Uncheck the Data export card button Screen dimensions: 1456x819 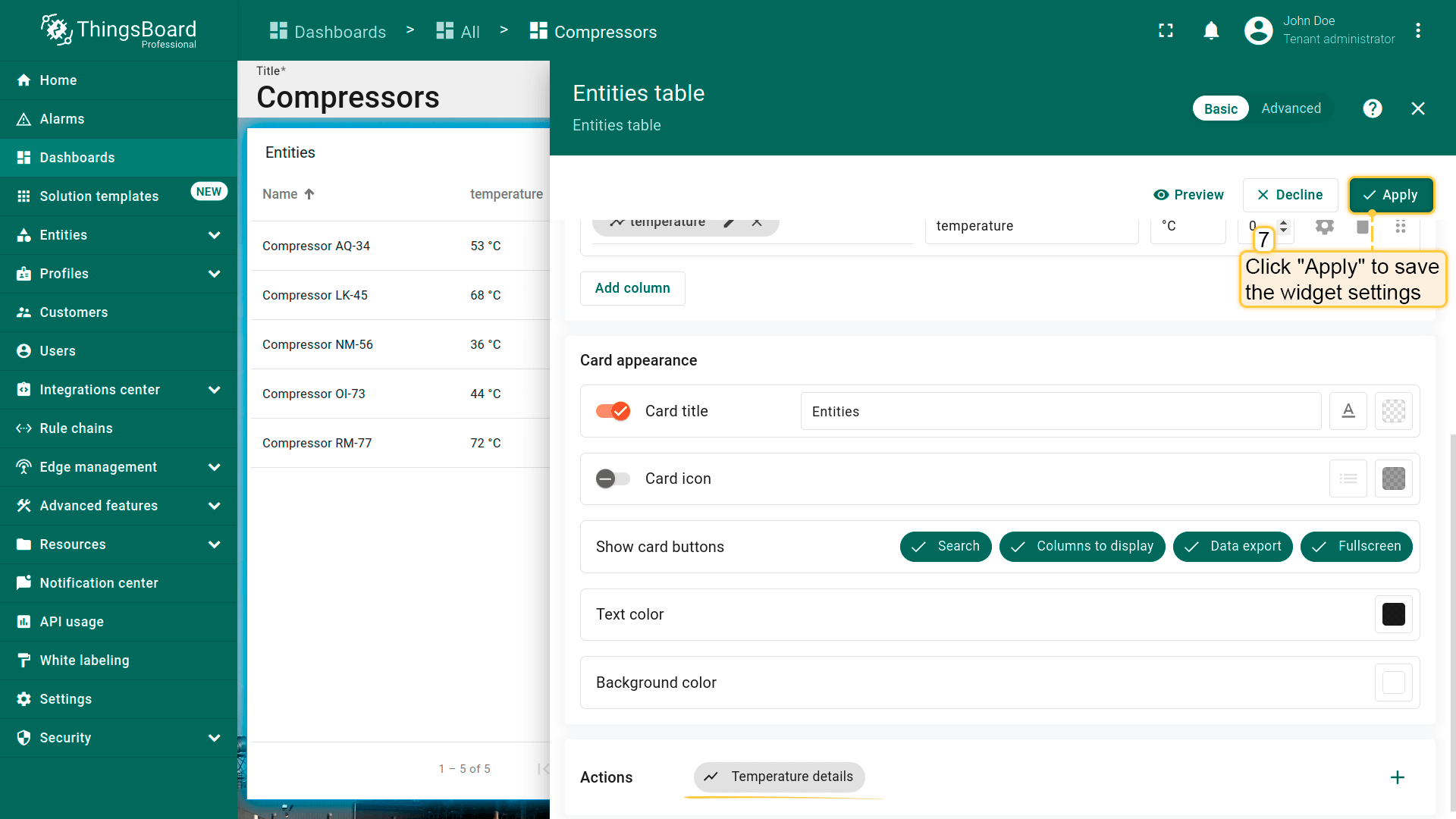pos(1232,546)
